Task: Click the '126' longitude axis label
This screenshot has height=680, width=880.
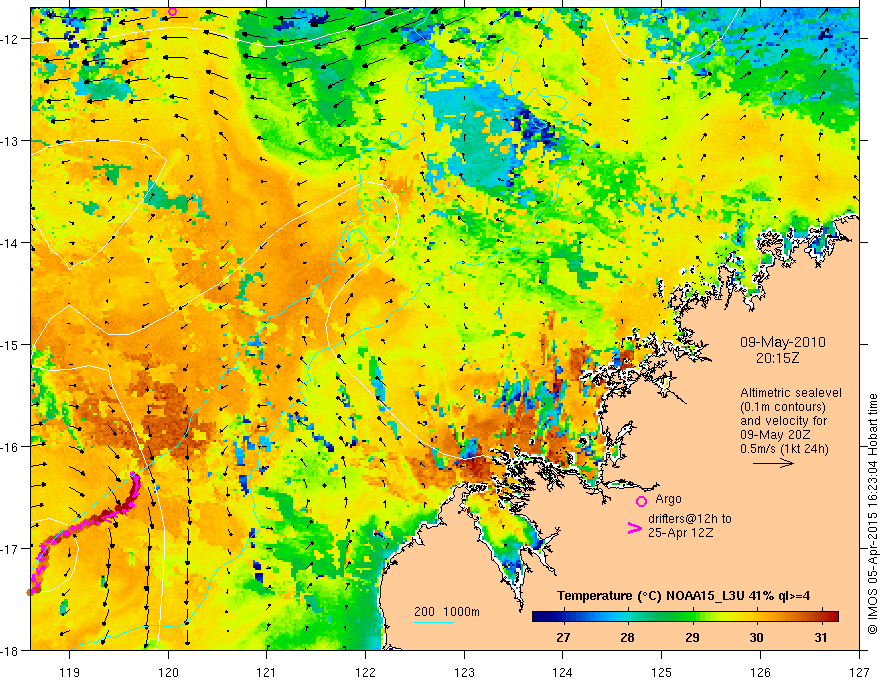Action: [760, 672]
